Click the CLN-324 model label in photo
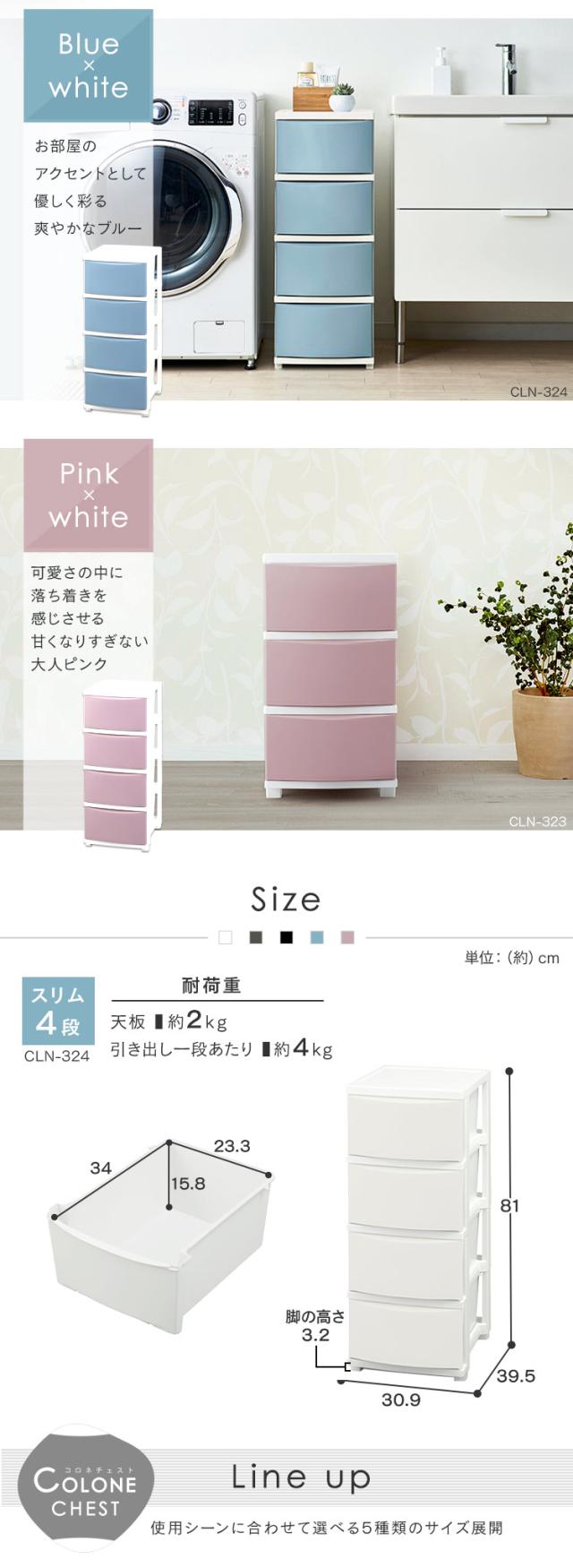573x1568 pixels. [x=538, y=392]
